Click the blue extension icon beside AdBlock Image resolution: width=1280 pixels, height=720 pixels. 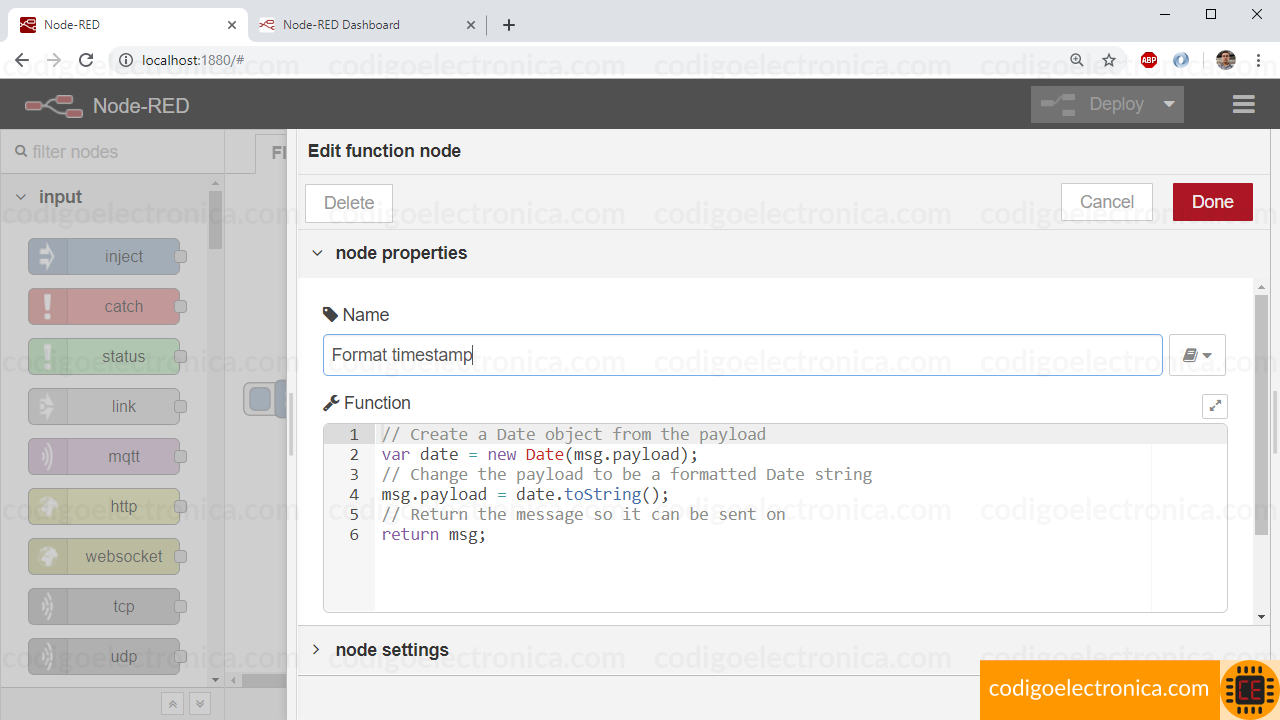(1181, 60)
